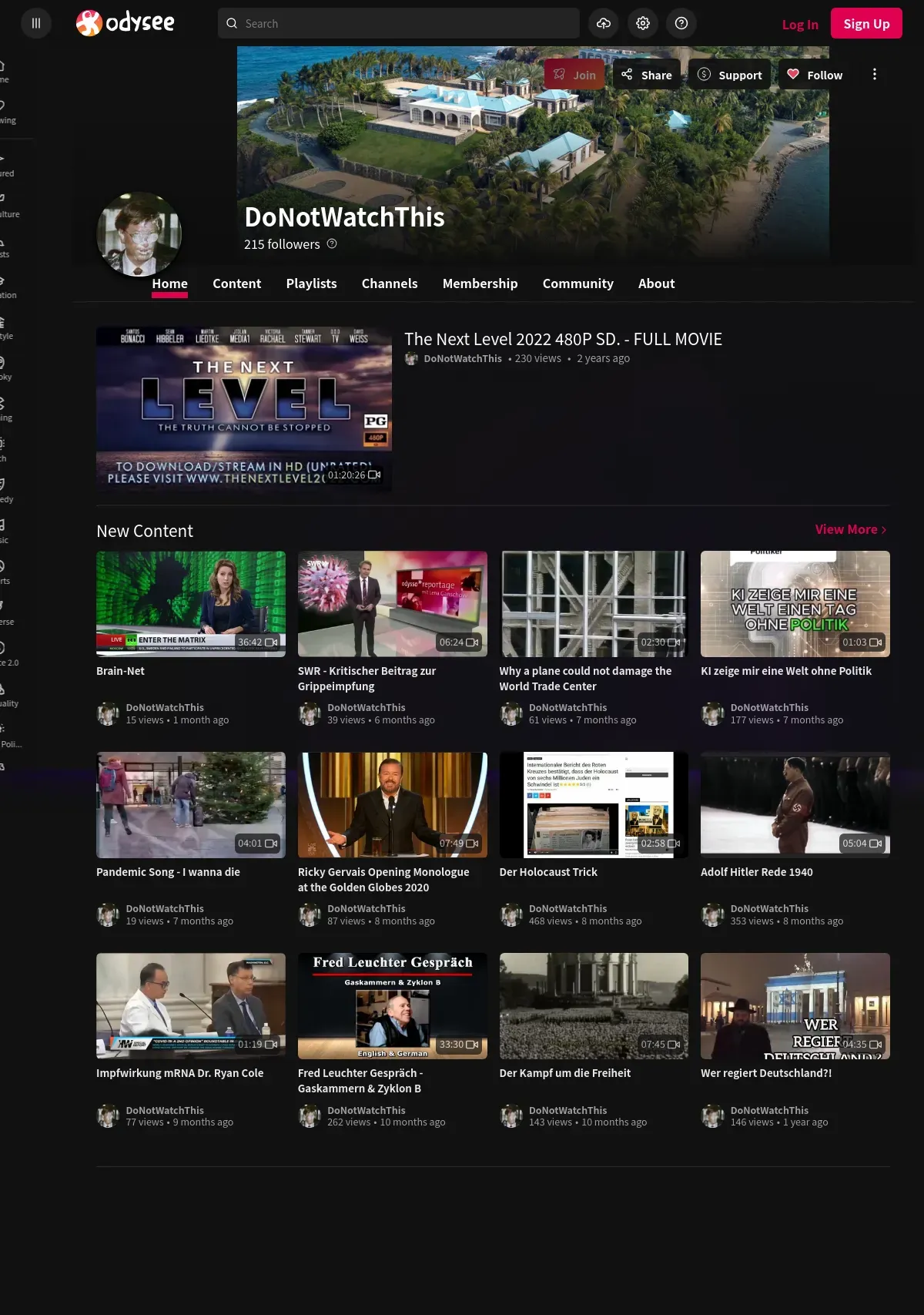The height and width of the screenshot is (1315, 924).
Task: Click the followers info question icon
Action: (332, 243)
